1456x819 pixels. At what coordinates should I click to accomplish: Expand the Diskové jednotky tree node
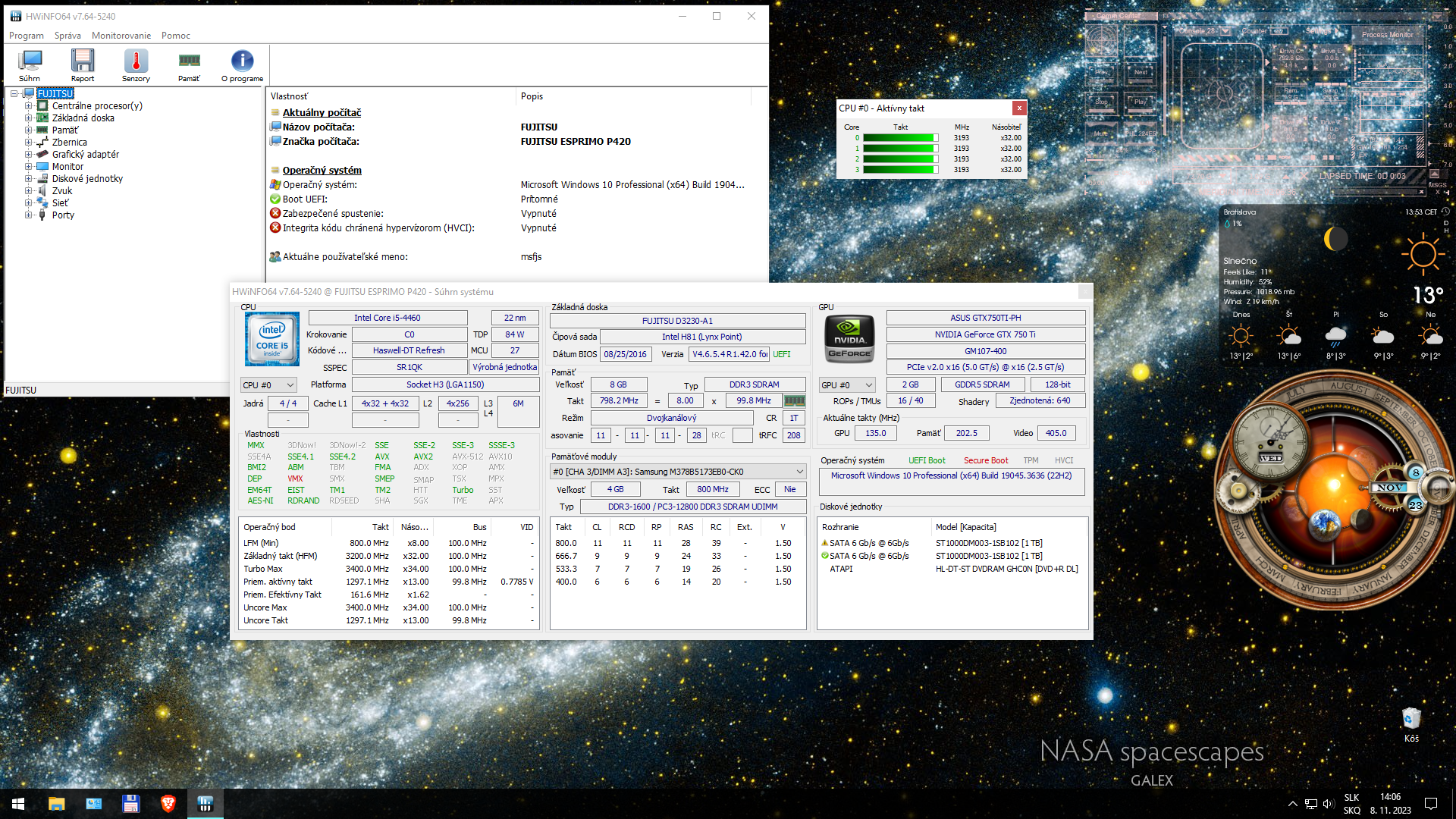pos(29,179)
